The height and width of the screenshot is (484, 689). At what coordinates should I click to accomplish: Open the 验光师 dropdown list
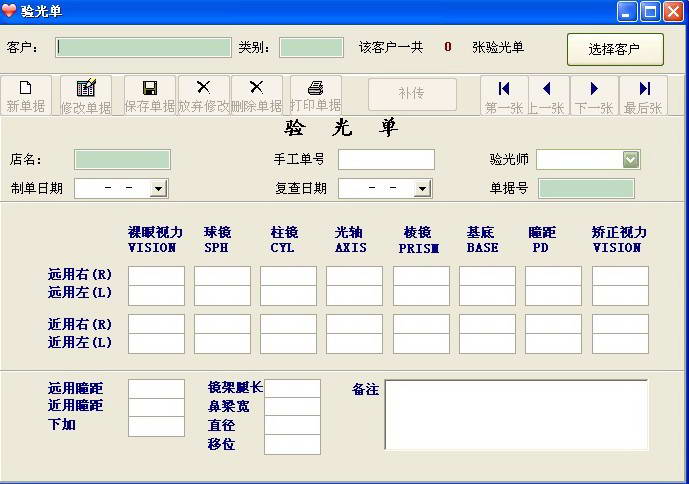pos(631,159)
